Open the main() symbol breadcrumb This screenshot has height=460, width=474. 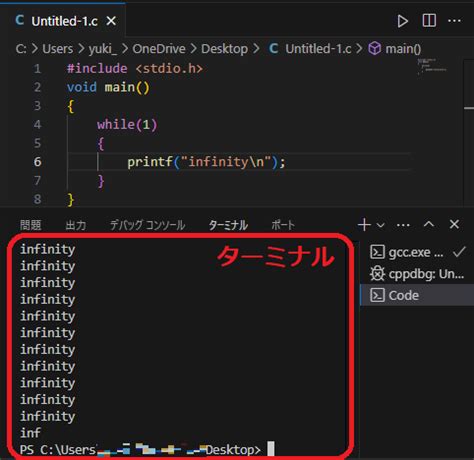tap(403, 49)
